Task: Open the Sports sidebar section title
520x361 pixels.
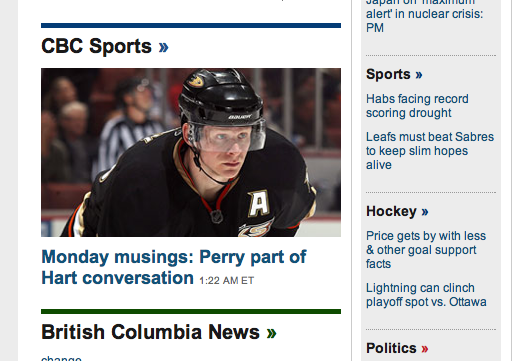Action: tap(388, 74)
